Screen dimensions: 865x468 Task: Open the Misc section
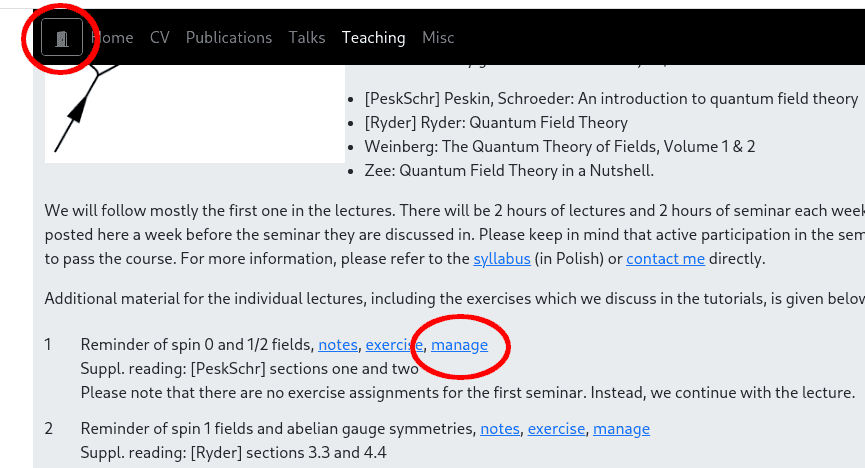438,38
